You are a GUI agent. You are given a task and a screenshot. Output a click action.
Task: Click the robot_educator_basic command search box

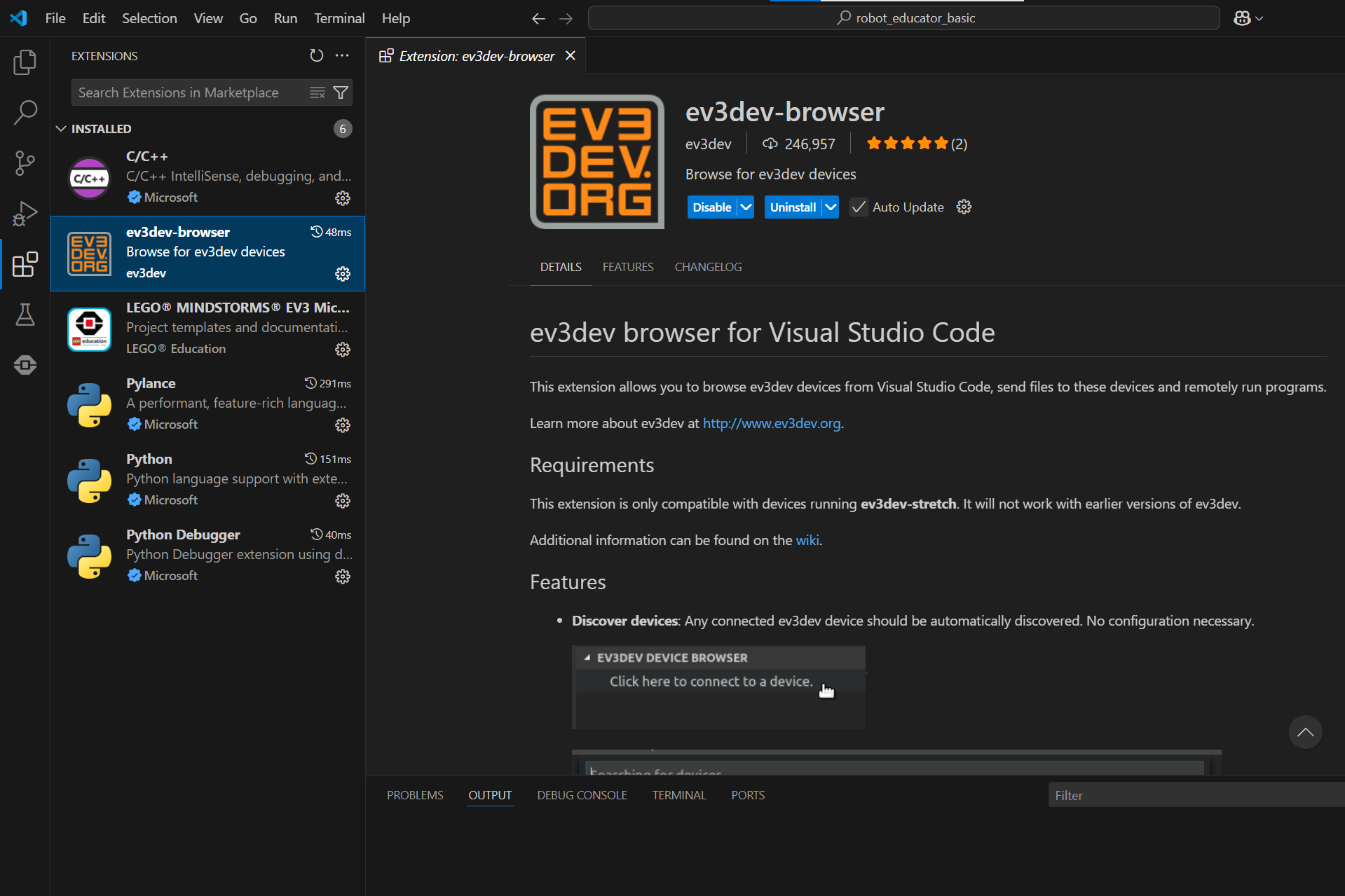(904, 18)
